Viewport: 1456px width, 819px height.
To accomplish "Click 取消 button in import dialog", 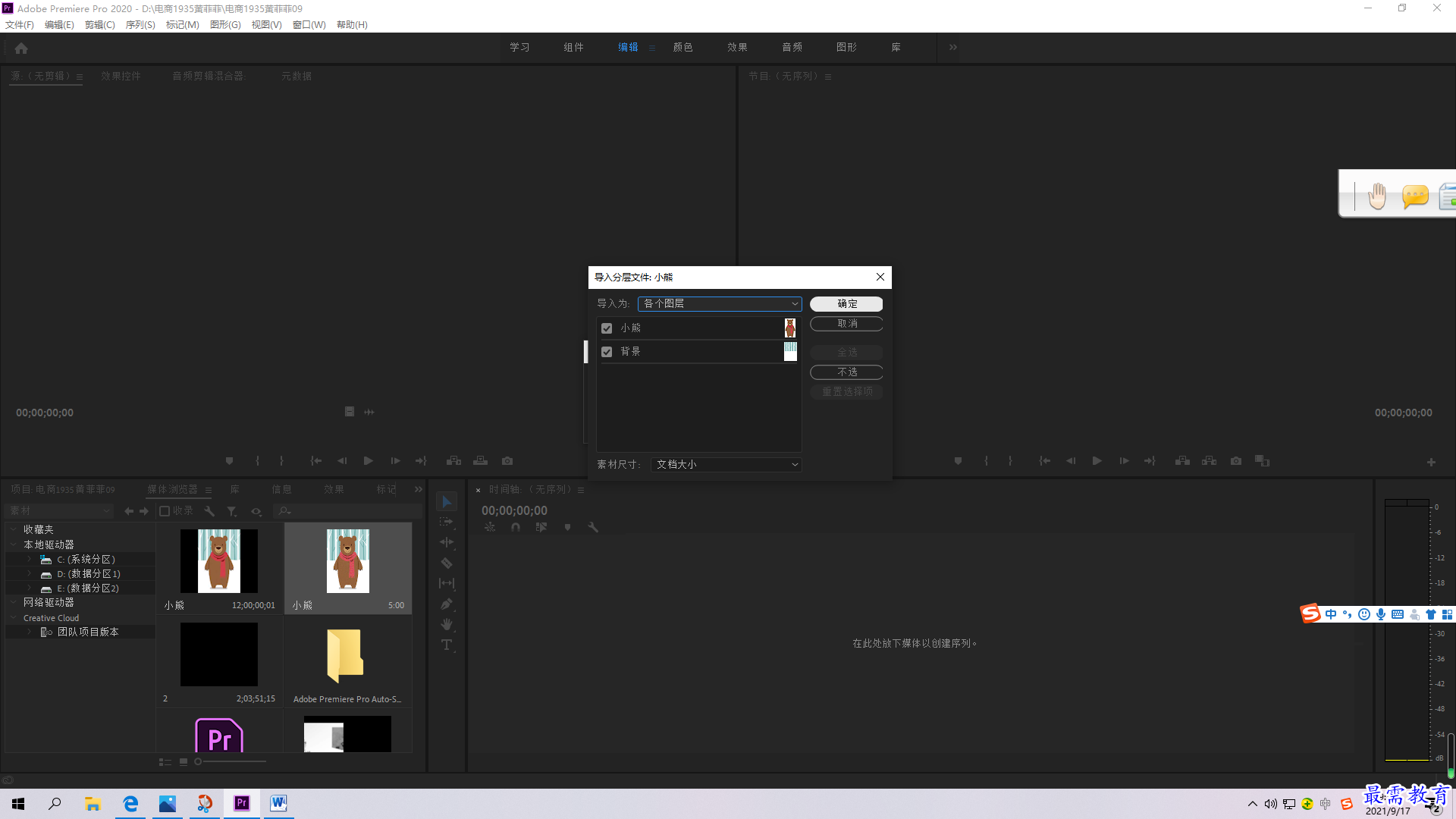I will (x=846, y=324).
